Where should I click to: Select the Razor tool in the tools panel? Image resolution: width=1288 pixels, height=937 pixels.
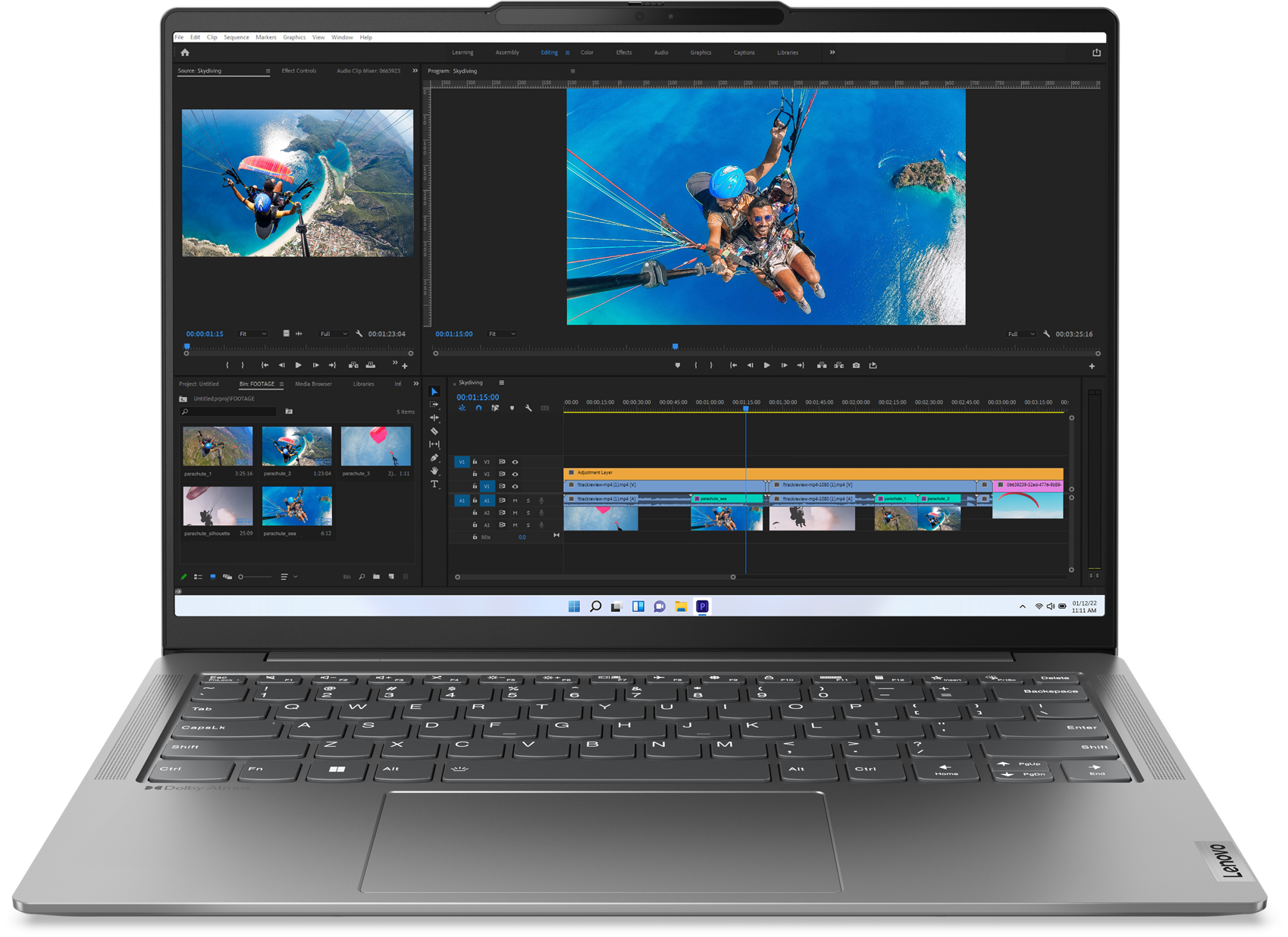coord(434,431)
